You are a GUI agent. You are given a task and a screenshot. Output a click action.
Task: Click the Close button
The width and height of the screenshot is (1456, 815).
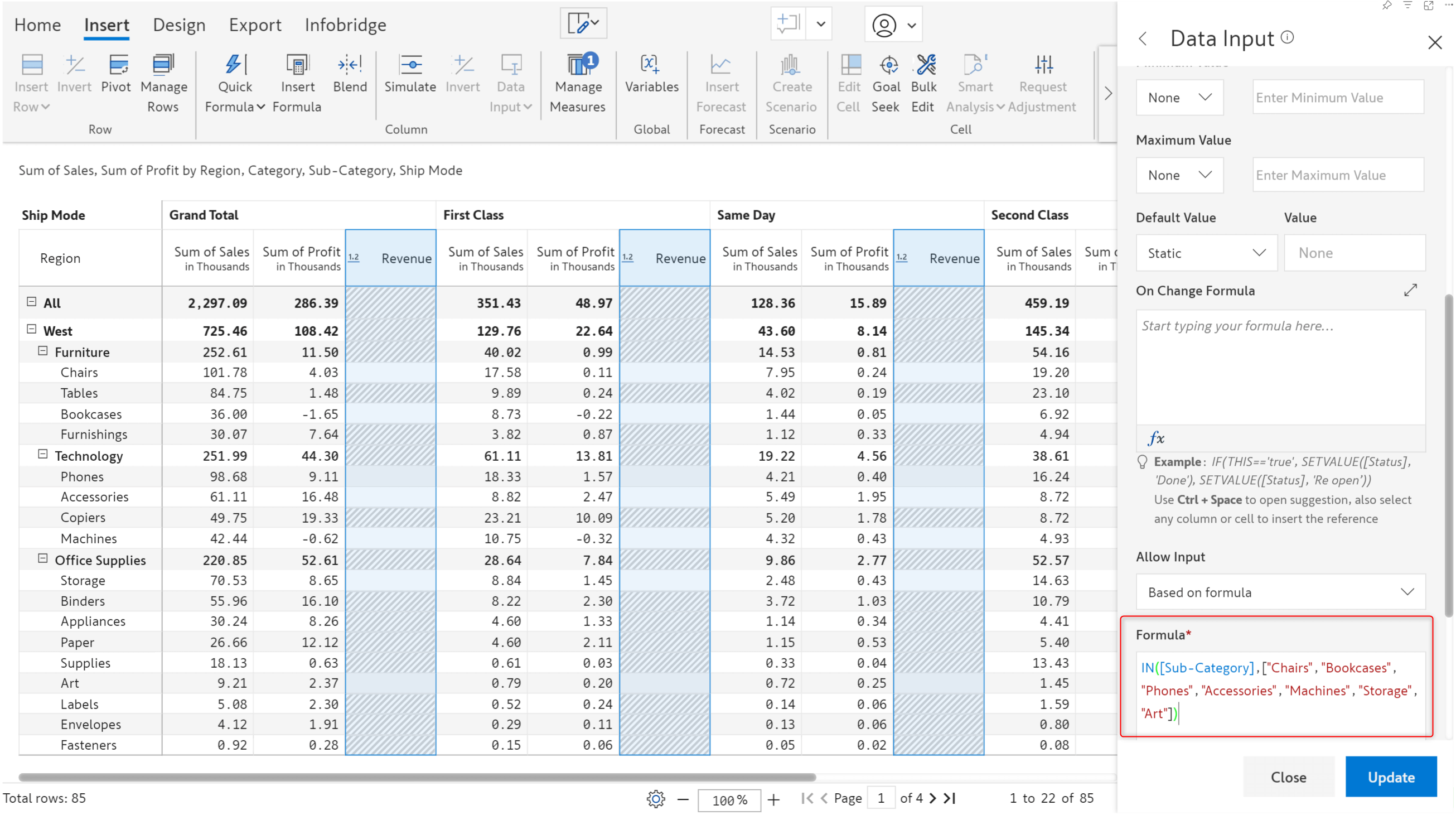pyautogui.click(x=1288, y=777)
